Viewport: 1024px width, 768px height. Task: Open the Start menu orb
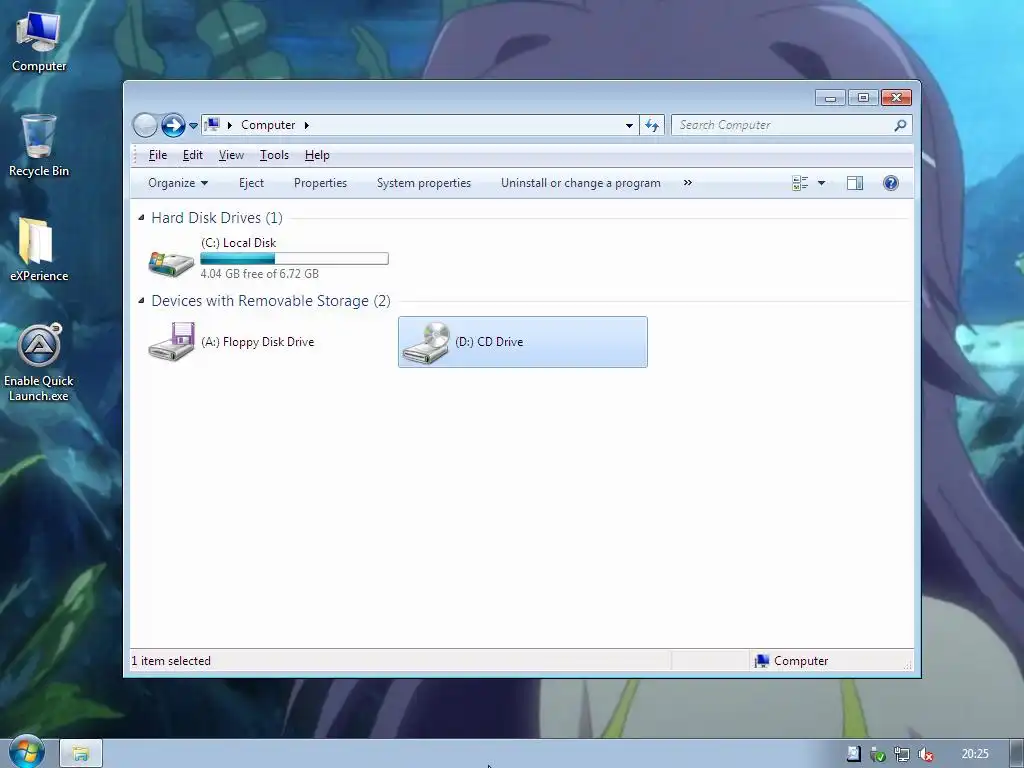click(x=27, y=752)
